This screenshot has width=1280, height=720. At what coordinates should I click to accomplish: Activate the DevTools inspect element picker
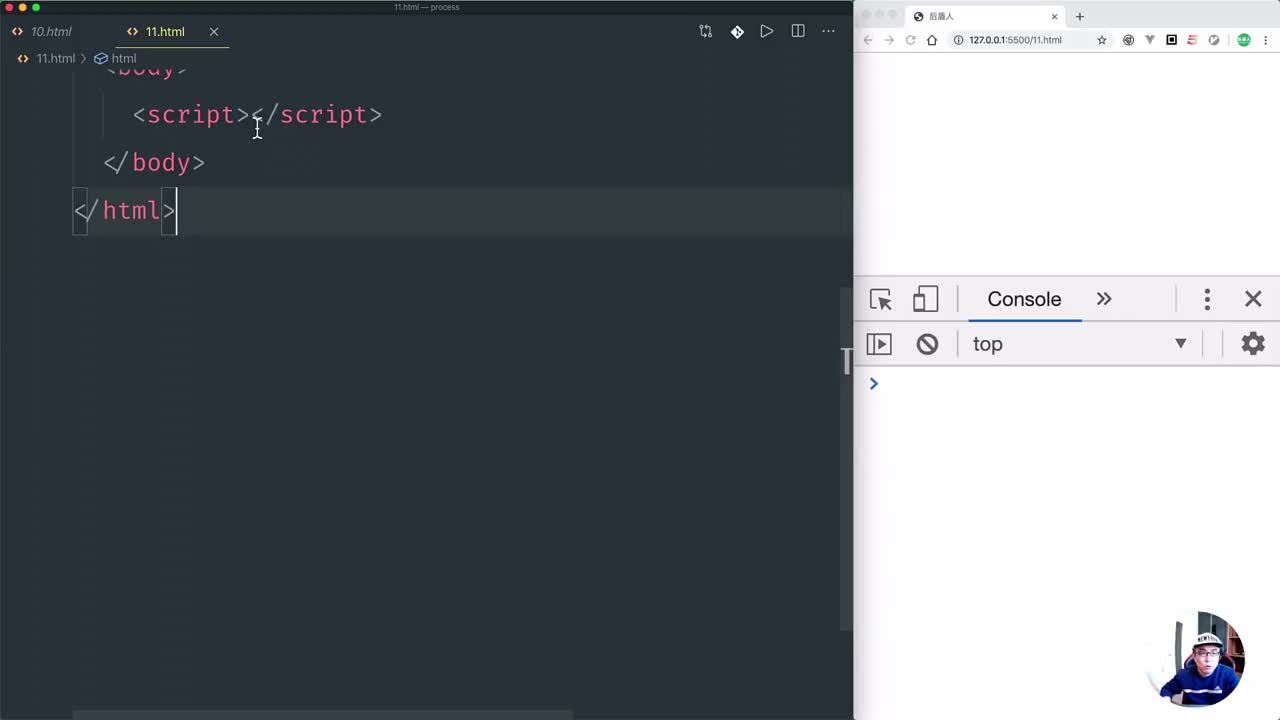pos(881,299)
